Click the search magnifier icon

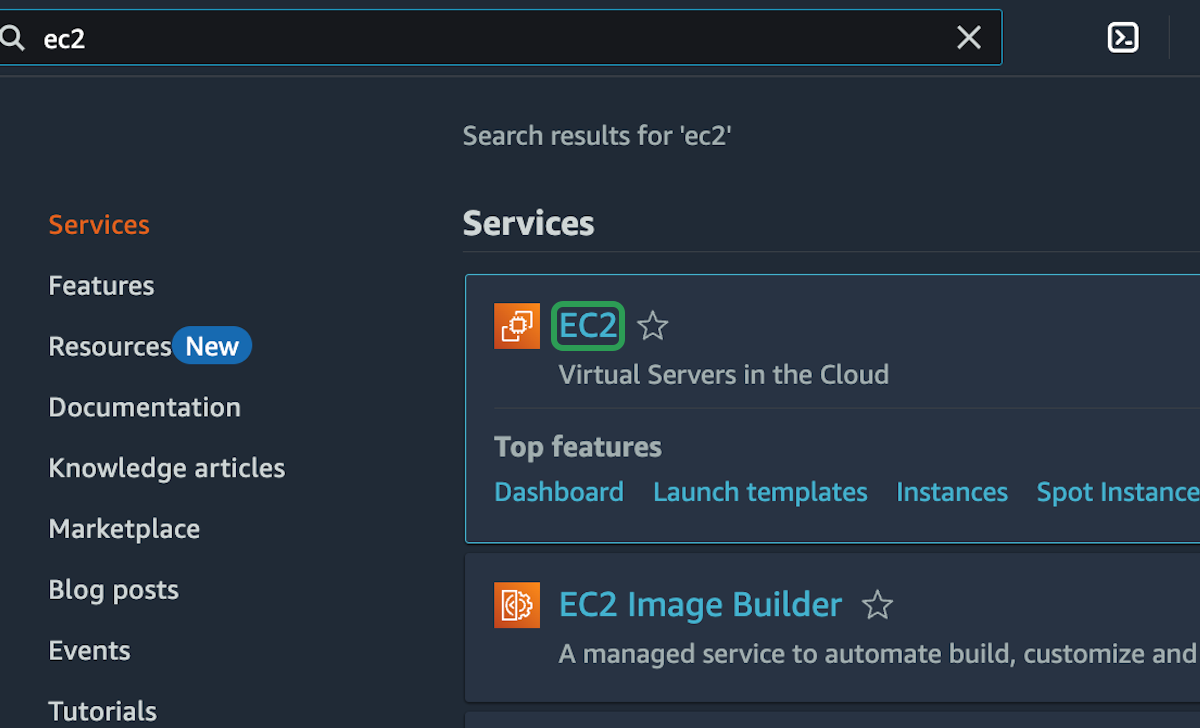[x=13, y=38]
